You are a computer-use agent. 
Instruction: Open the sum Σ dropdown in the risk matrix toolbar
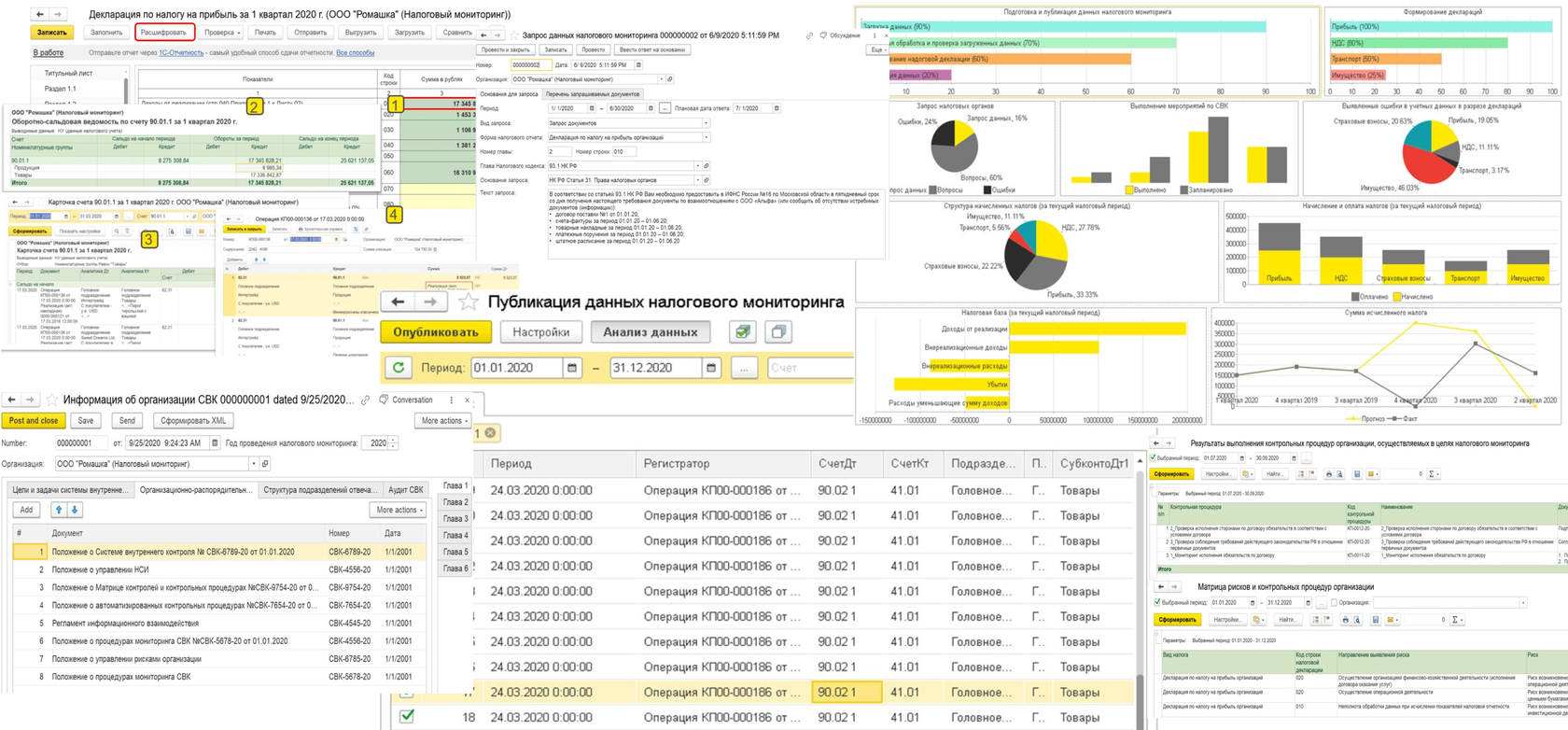1457,620
